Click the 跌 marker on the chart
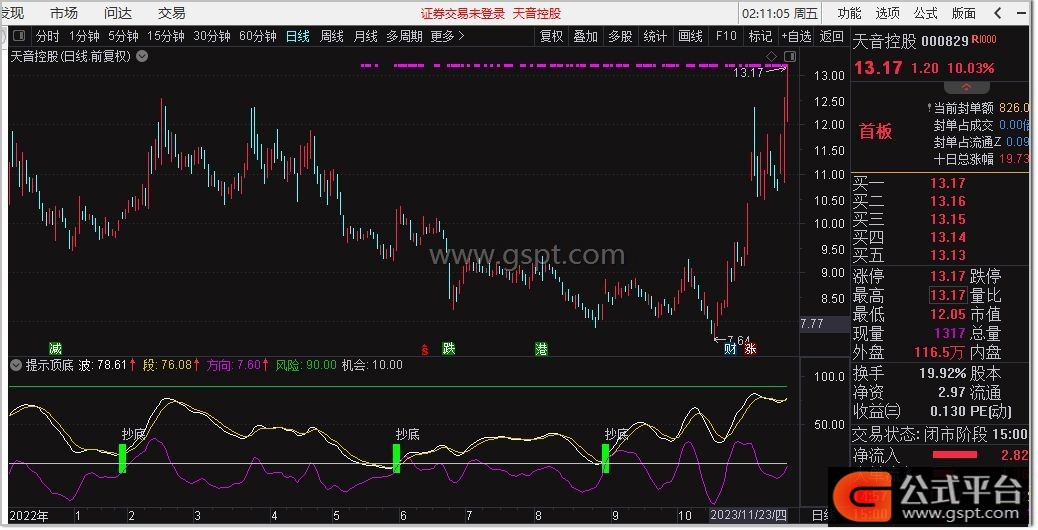The height and width of the screenshot is (530, 1038). [x=449, y=348]
